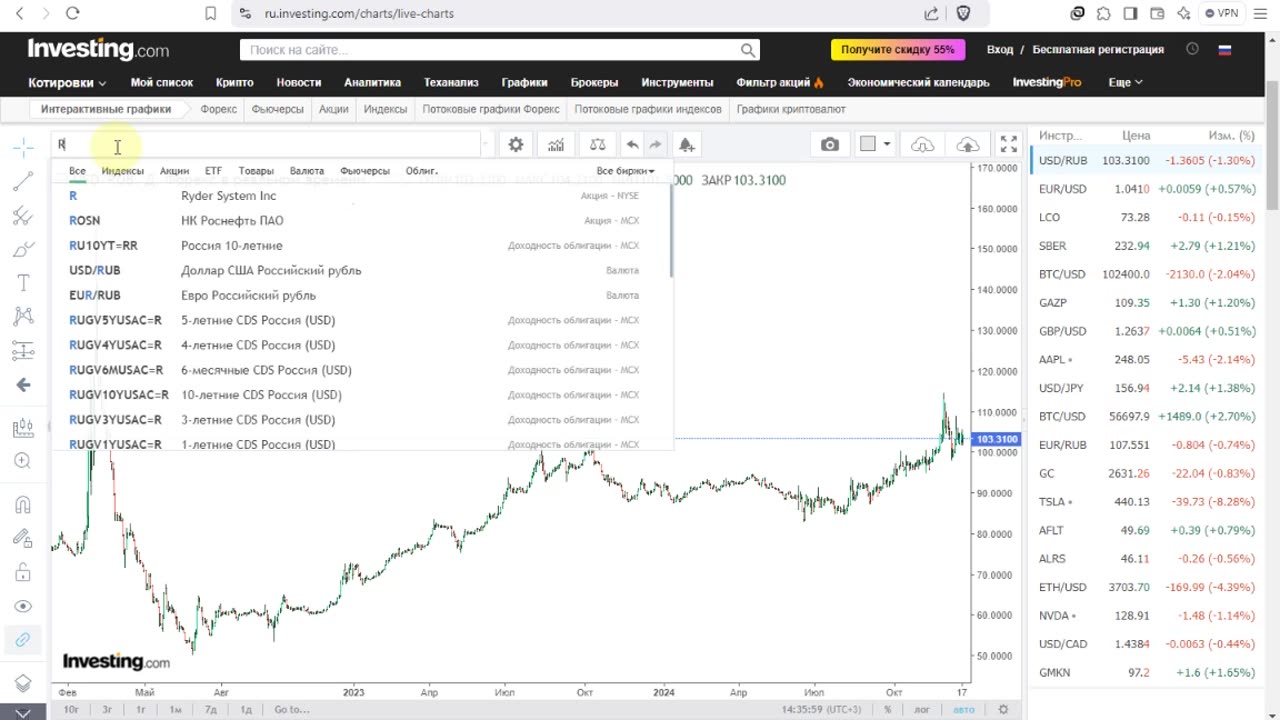Toggle logarithmic scale 'лог'
Image resolution: width=1280 pixels, height=720 pixels.
pos(922,709)
